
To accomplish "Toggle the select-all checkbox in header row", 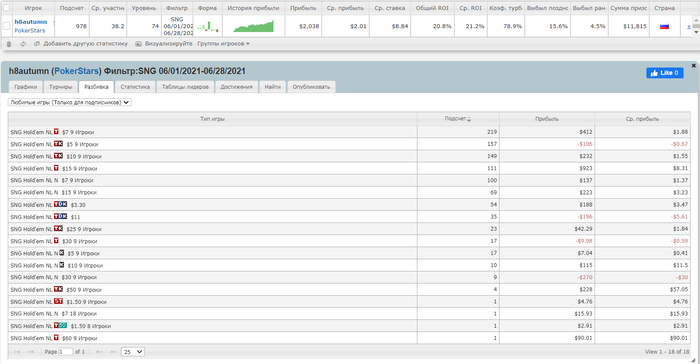I will point(6,8).
